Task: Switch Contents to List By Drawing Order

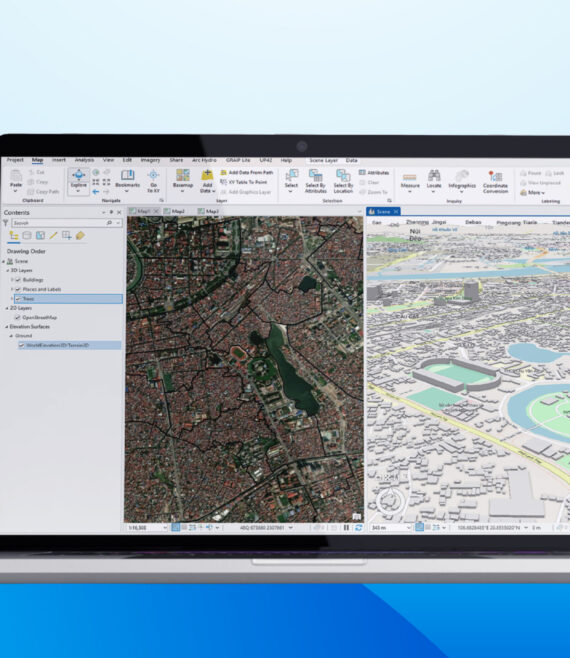Action: point(14,236)
